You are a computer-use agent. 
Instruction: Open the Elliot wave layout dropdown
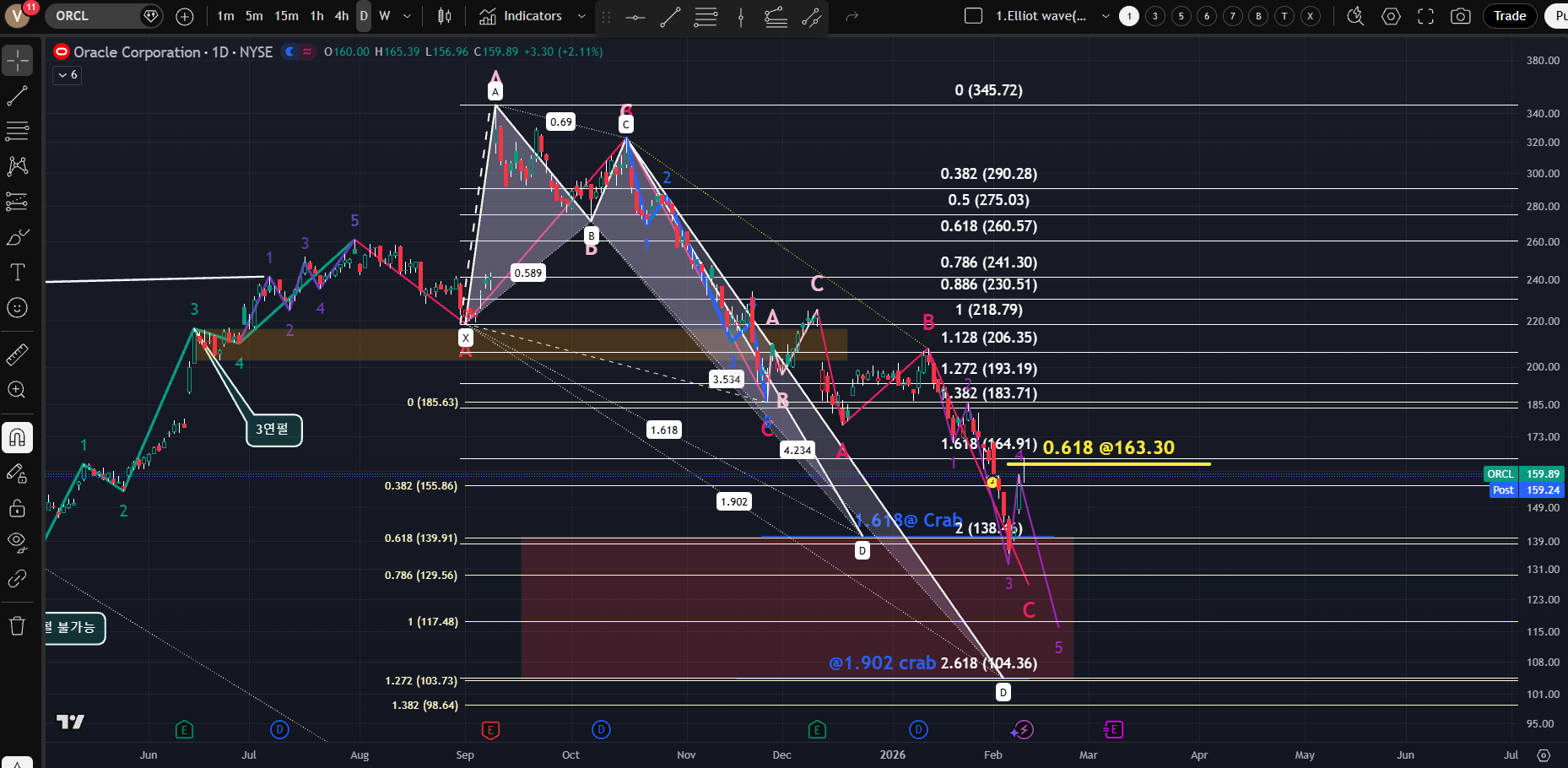[1106, 16]
